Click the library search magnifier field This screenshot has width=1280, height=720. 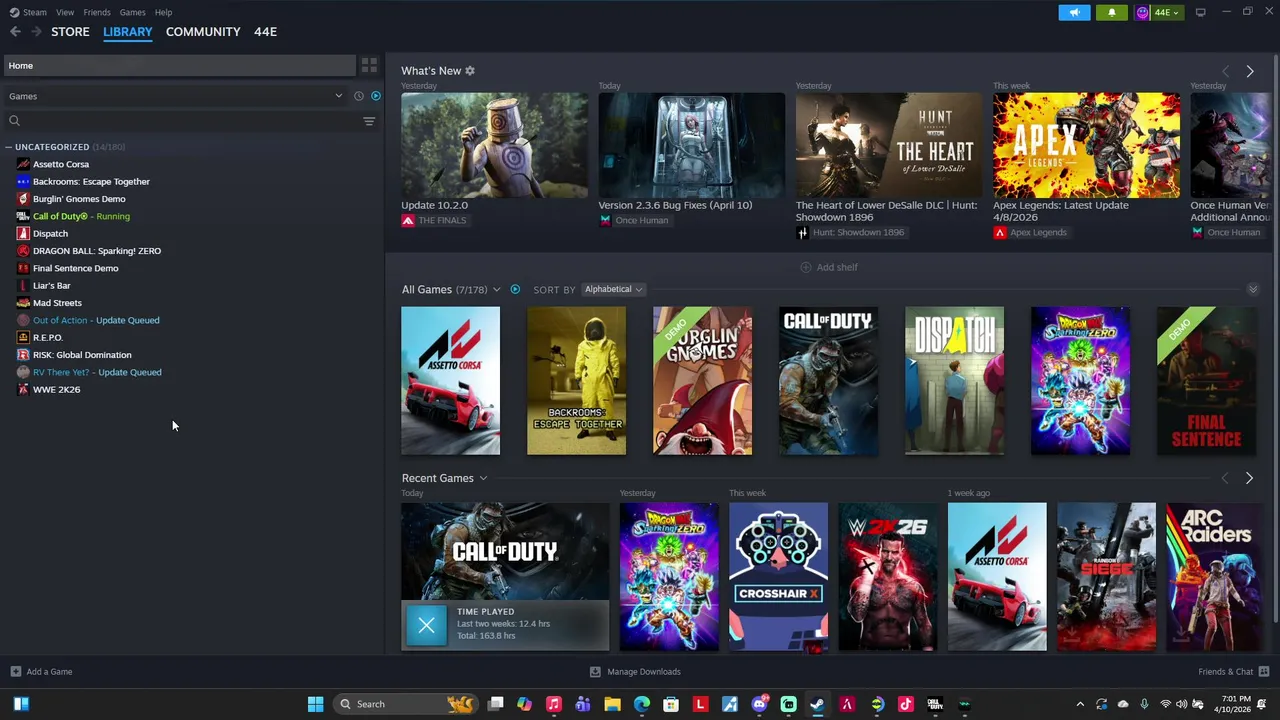point(180,121)
